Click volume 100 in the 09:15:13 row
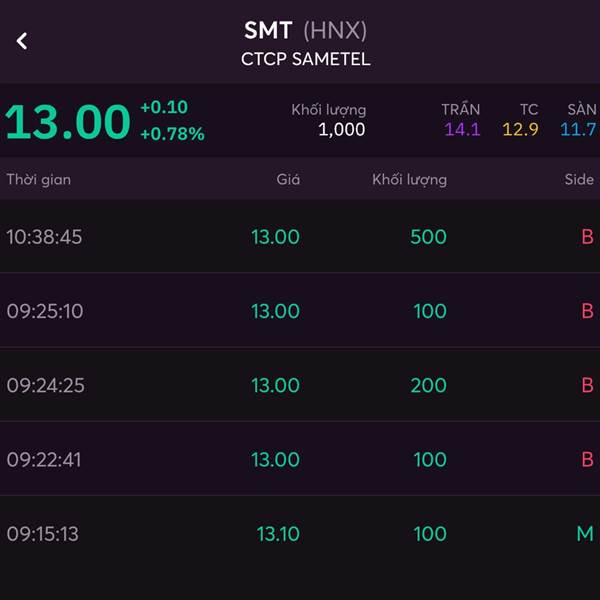 [x=430, y=534]
